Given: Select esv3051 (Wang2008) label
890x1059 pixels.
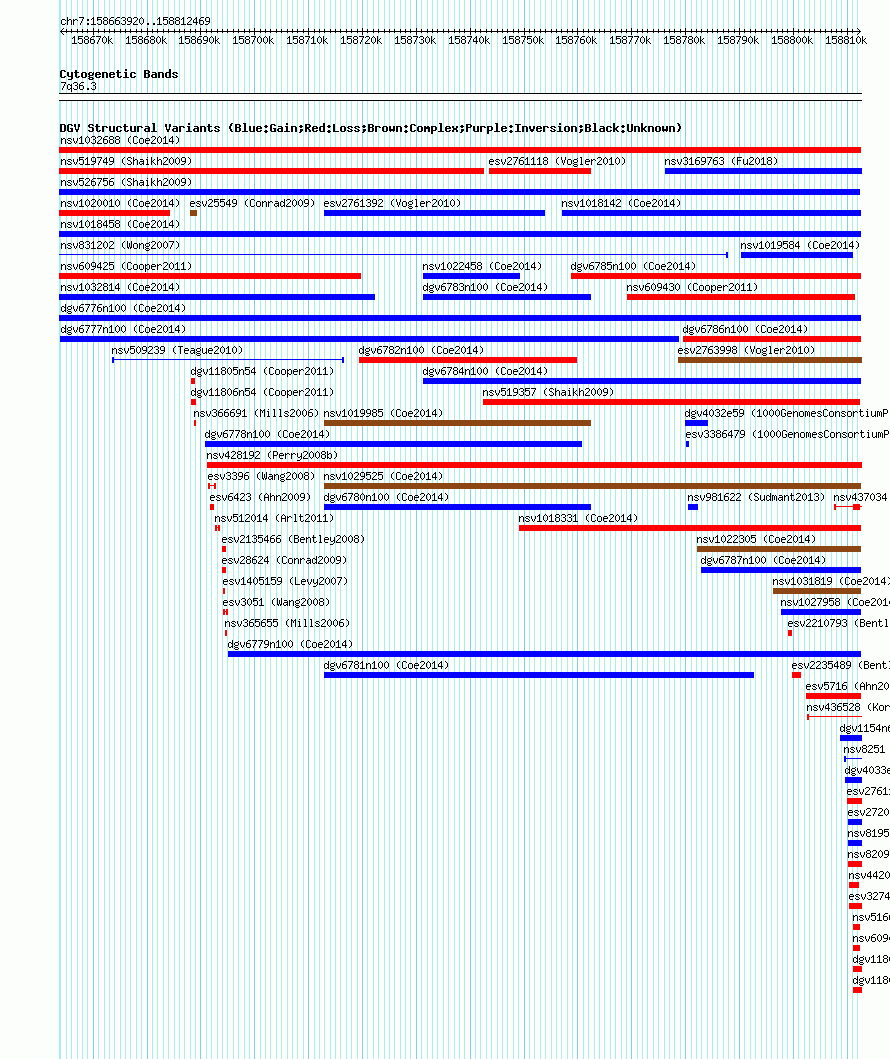Looking at the screenshot, I should tap(276, 602).
